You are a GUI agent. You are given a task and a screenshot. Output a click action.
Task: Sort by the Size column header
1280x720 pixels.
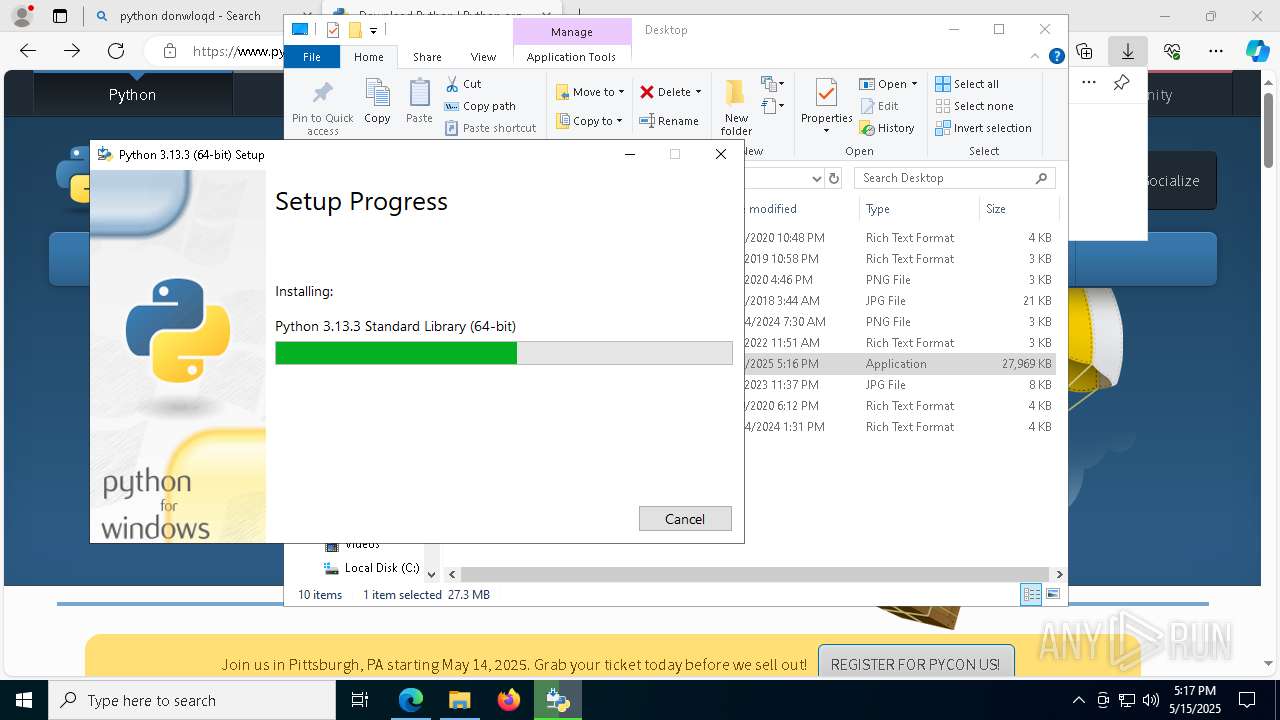(x=1017, y=209)
